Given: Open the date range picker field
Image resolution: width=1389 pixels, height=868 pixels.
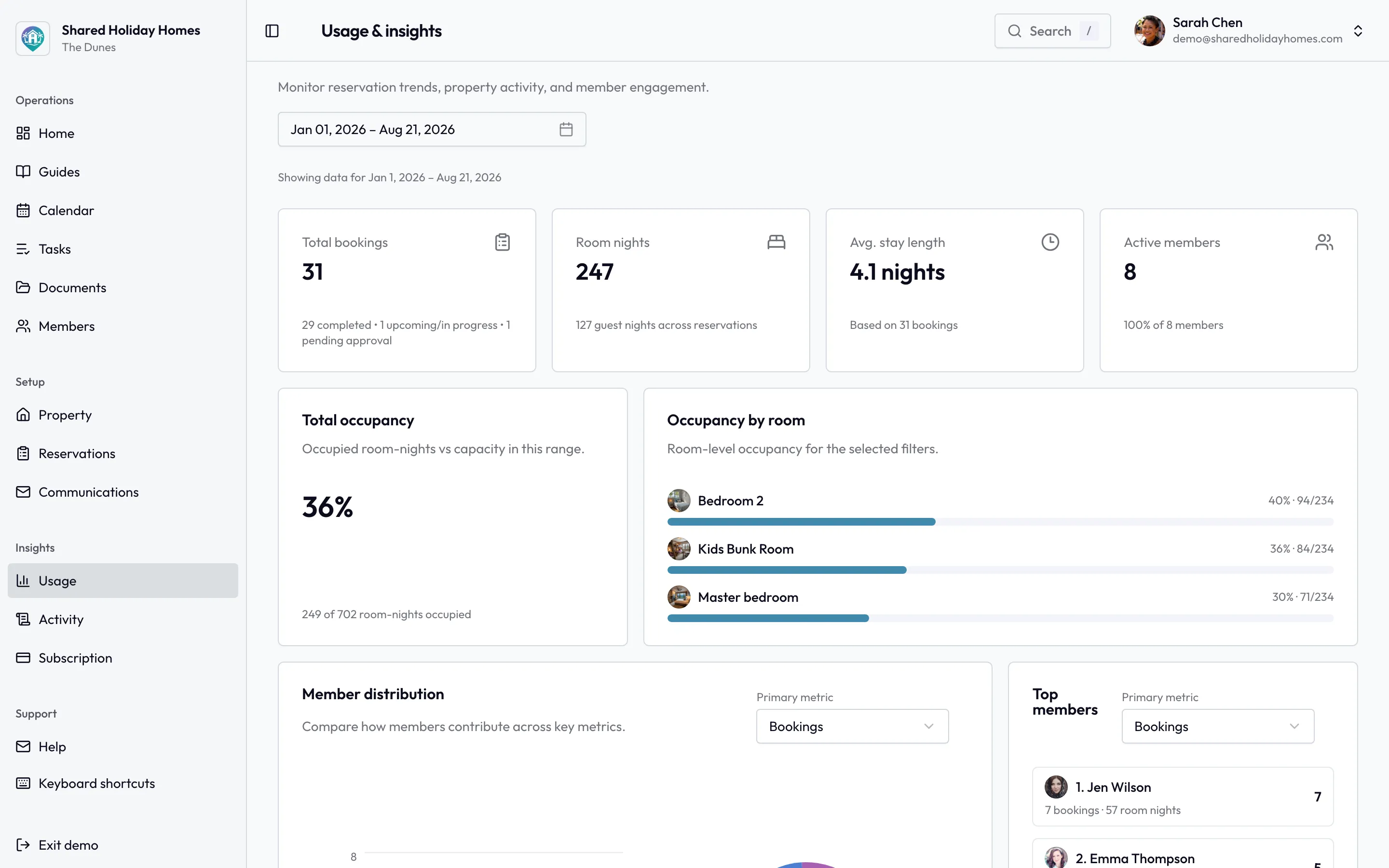Looking at the screenshot, I should tap(432, 129).
